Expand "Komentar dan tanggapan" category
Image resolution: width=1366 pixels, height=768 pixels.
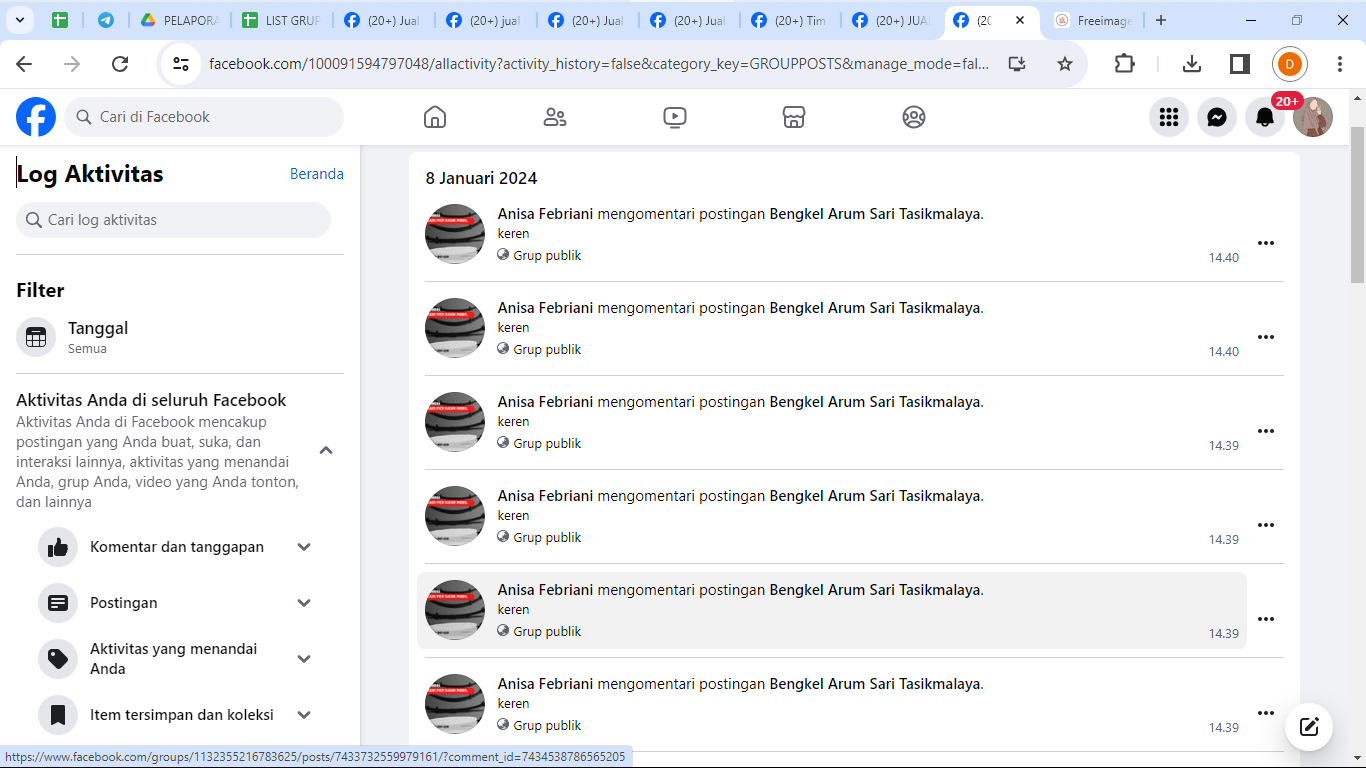(304, 547)
